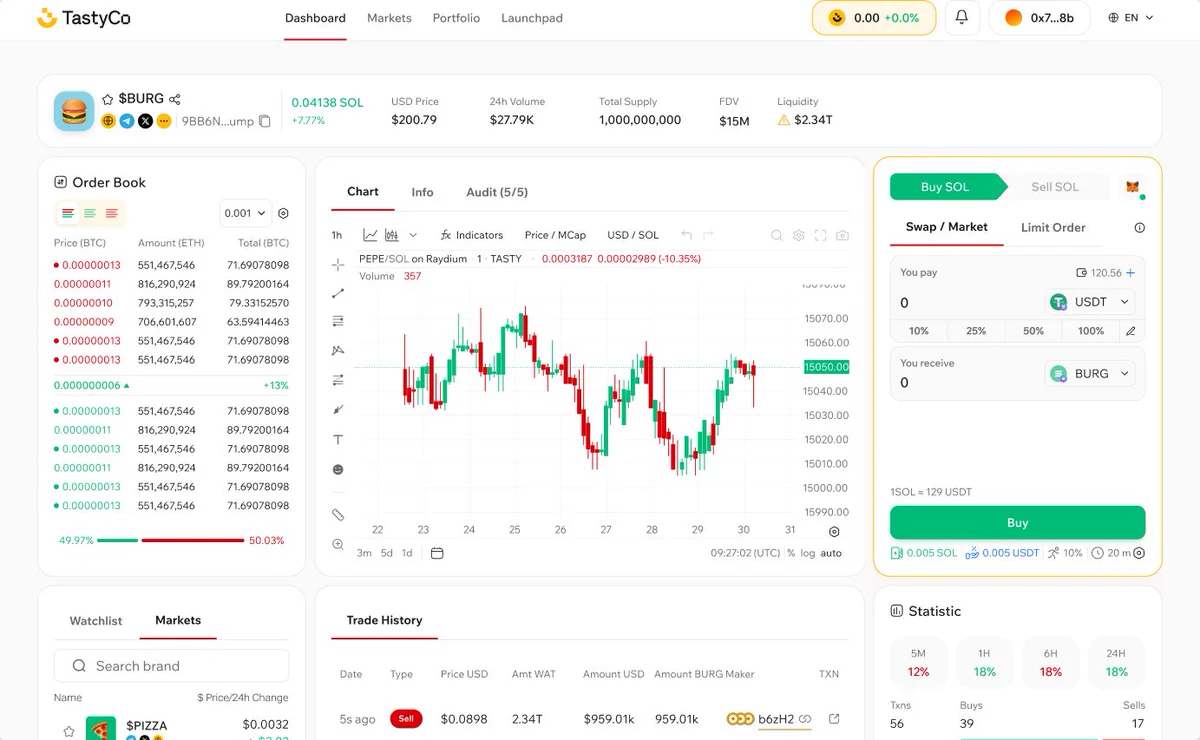This screenshot has height=740, width=1200.
Task: Toggle percent scale on chart
Action: click(x=791, y=553)
